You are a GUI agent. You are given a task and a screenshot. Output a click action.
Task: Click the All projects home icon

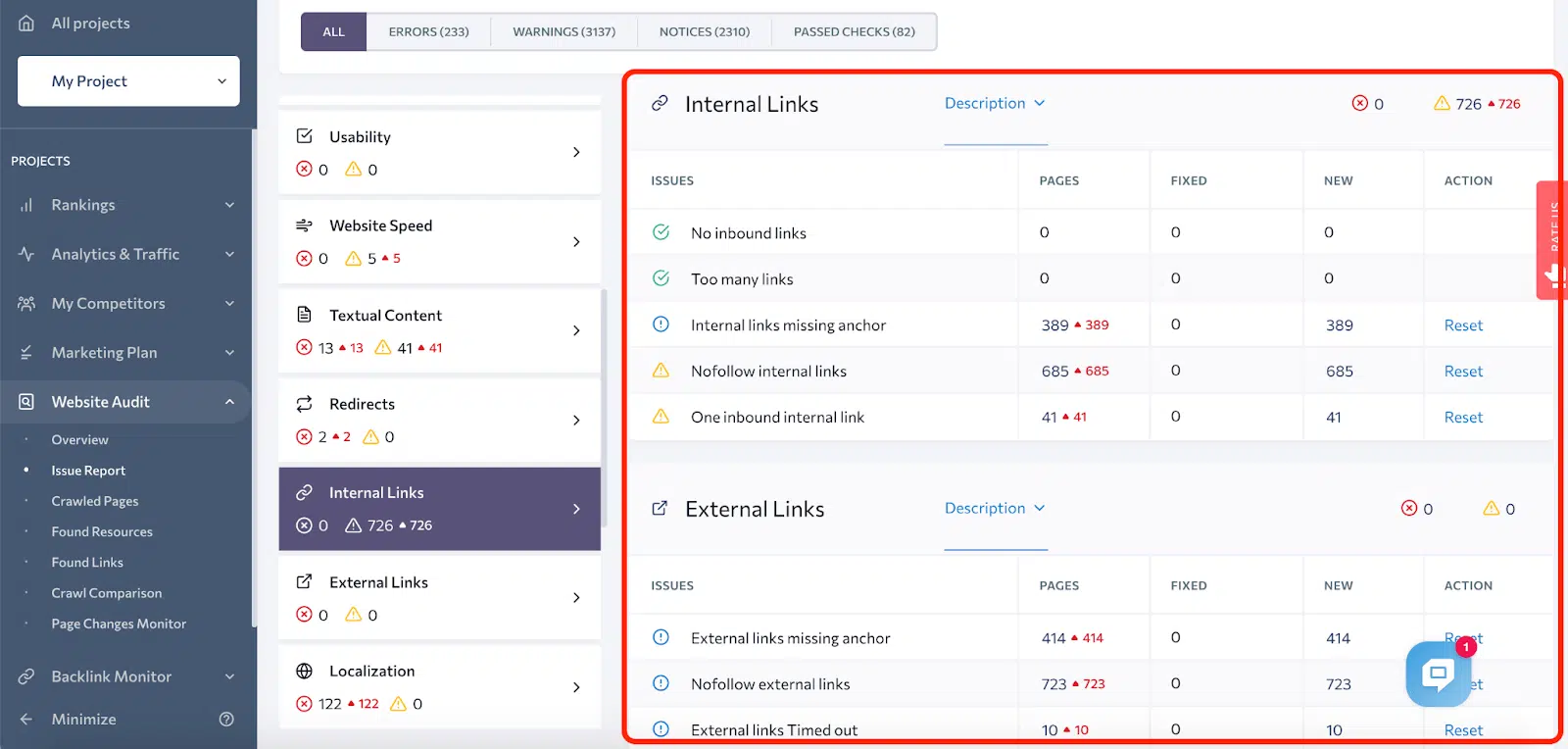pyautogui.click(x=26, y=23)
